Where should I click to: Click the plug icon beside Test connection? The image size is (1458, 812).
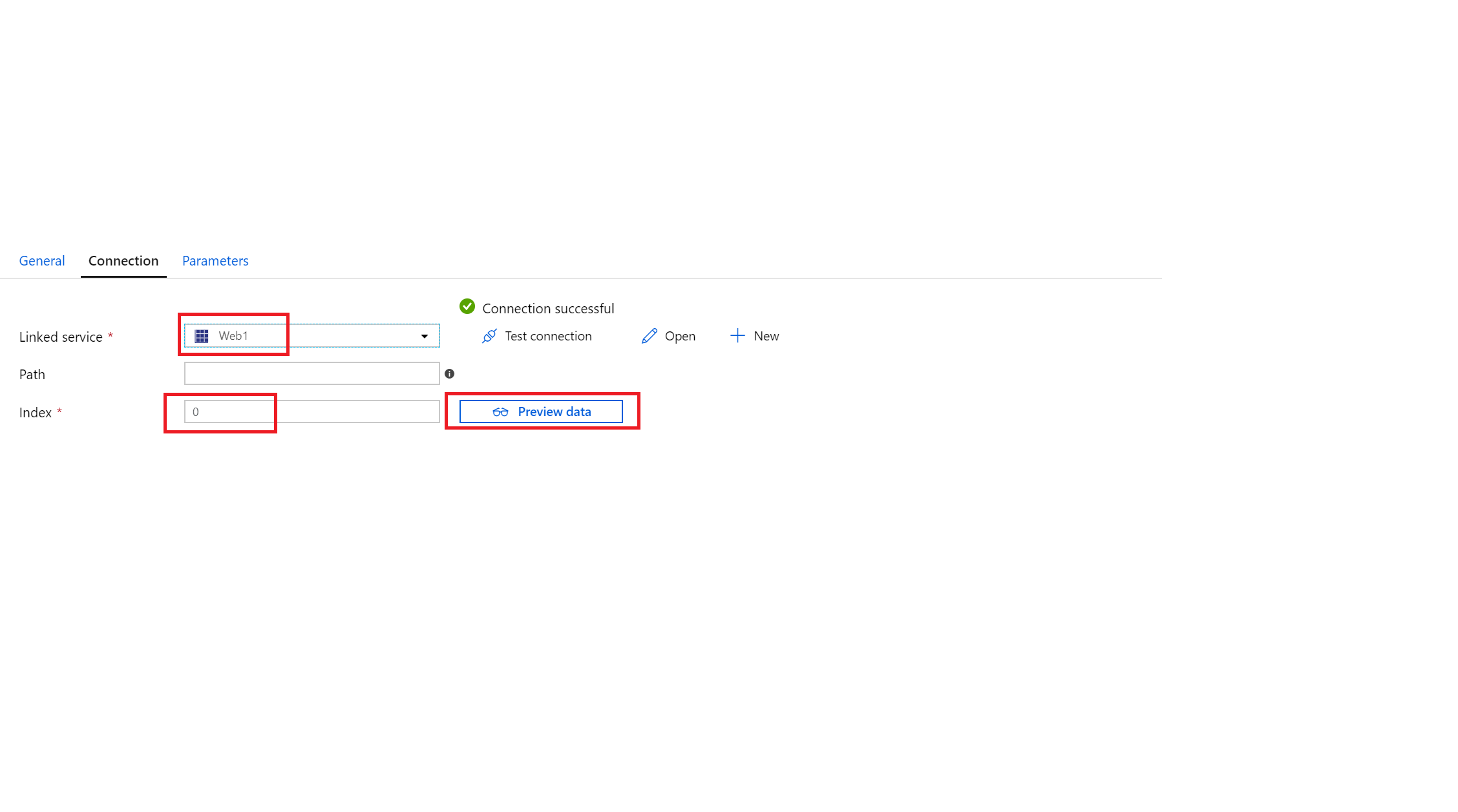[x=489, y=336]
